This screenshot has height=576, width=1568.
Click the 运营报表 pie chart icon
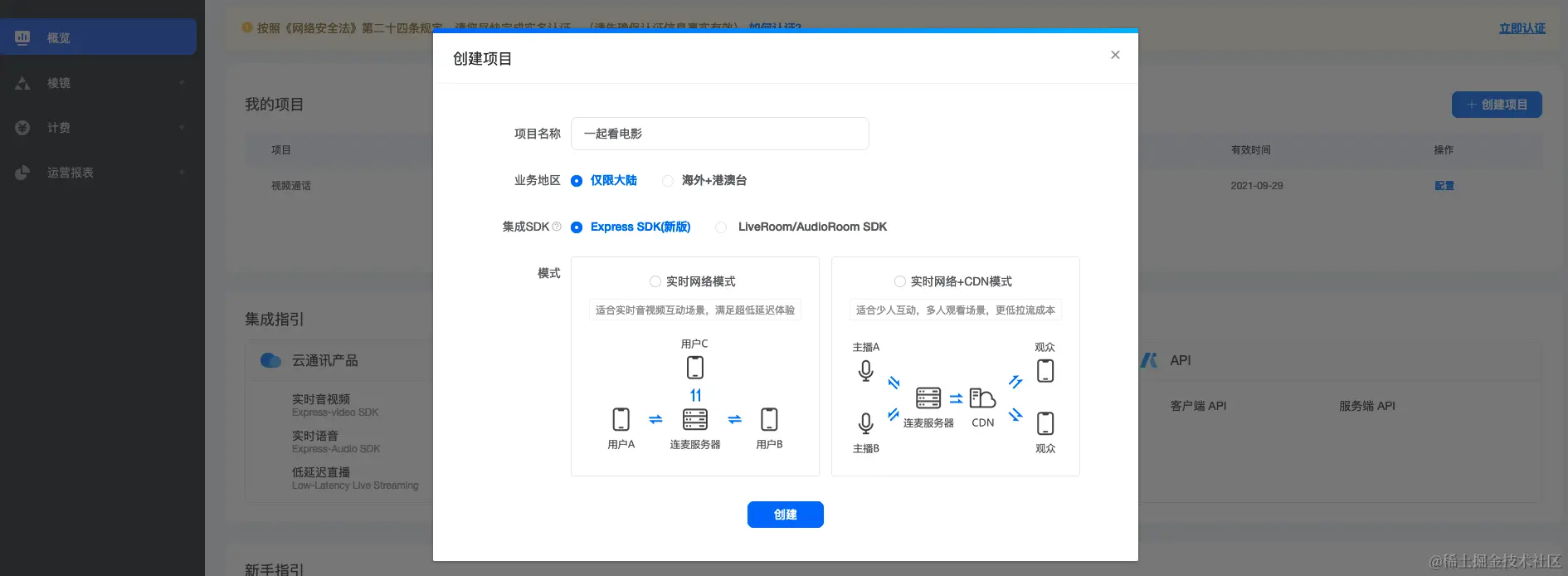22,173
